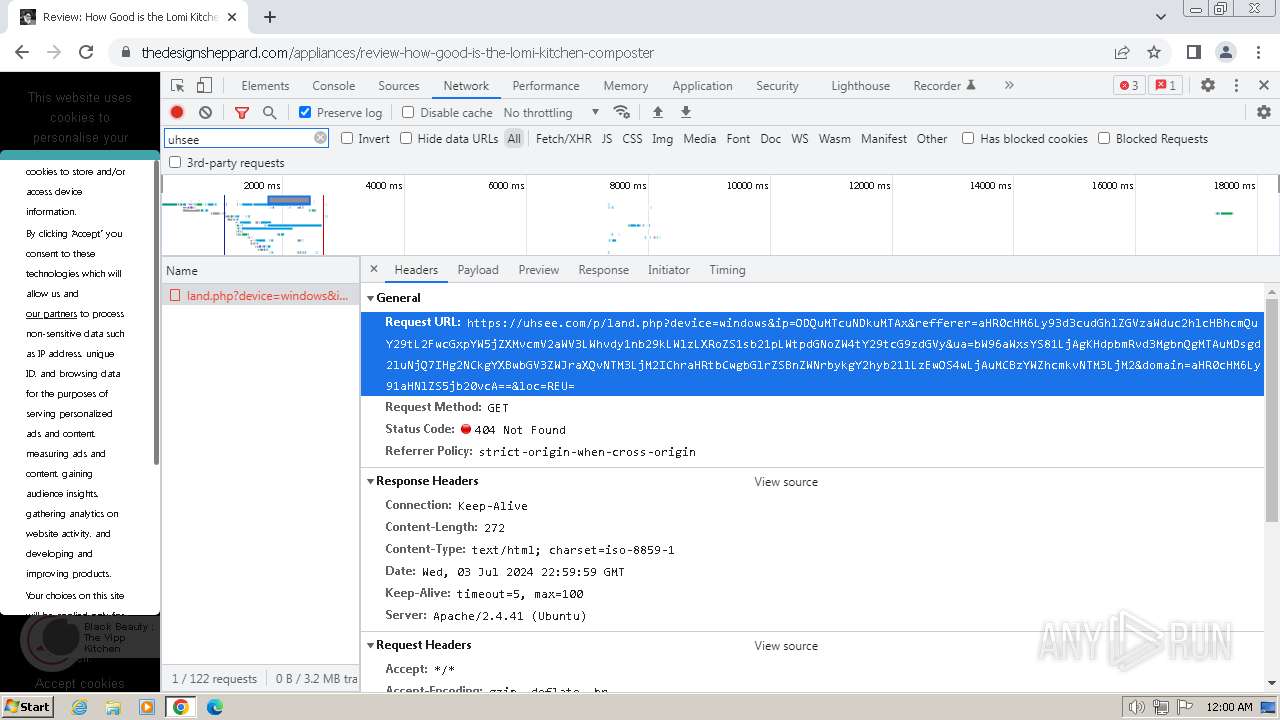1280x720 pixels.
Task: Open the Lighthouse panel
Action: pos(860,86)
